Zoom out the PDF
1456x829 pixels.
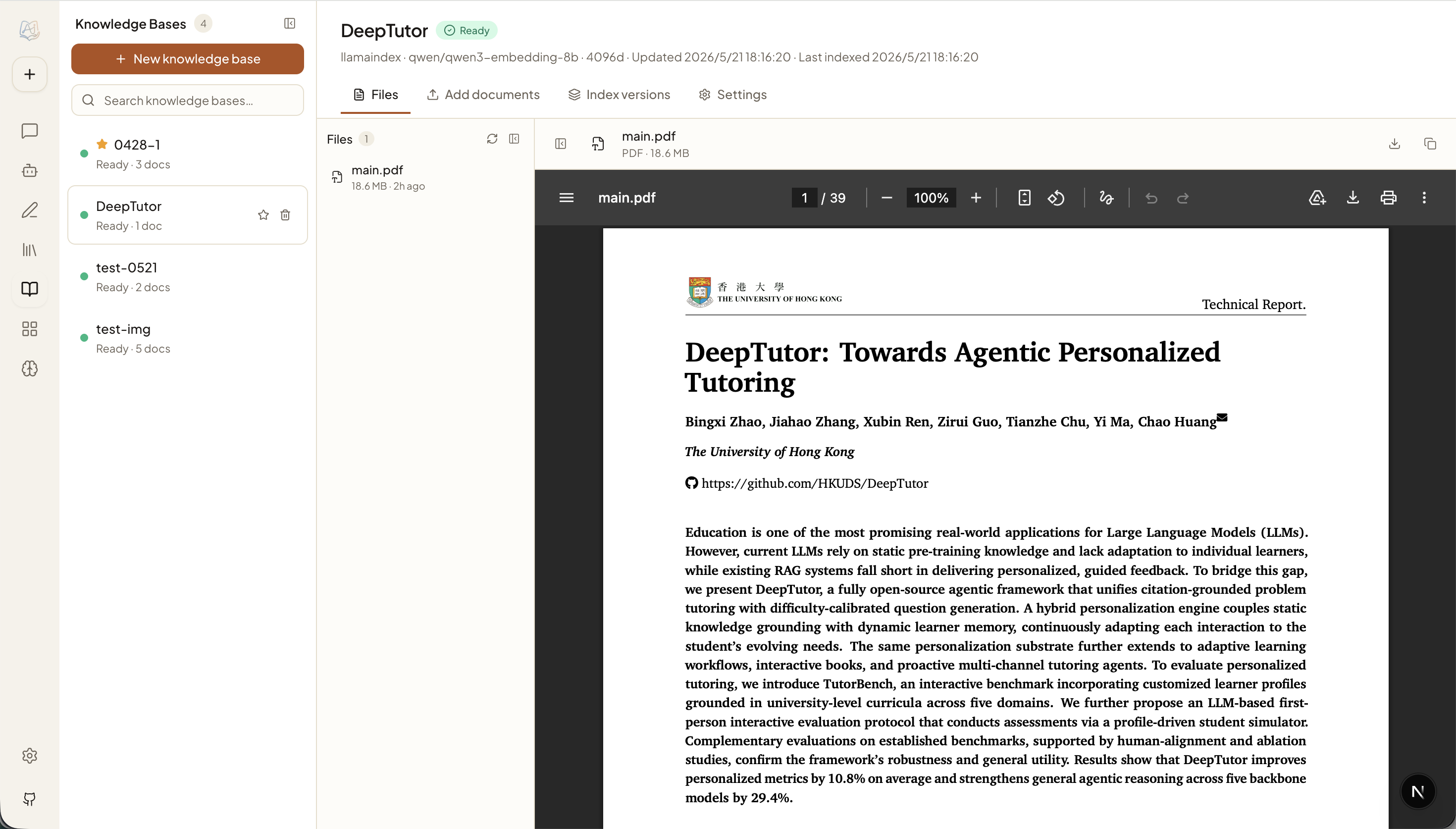pyautogui.click(x=887, y=198)
